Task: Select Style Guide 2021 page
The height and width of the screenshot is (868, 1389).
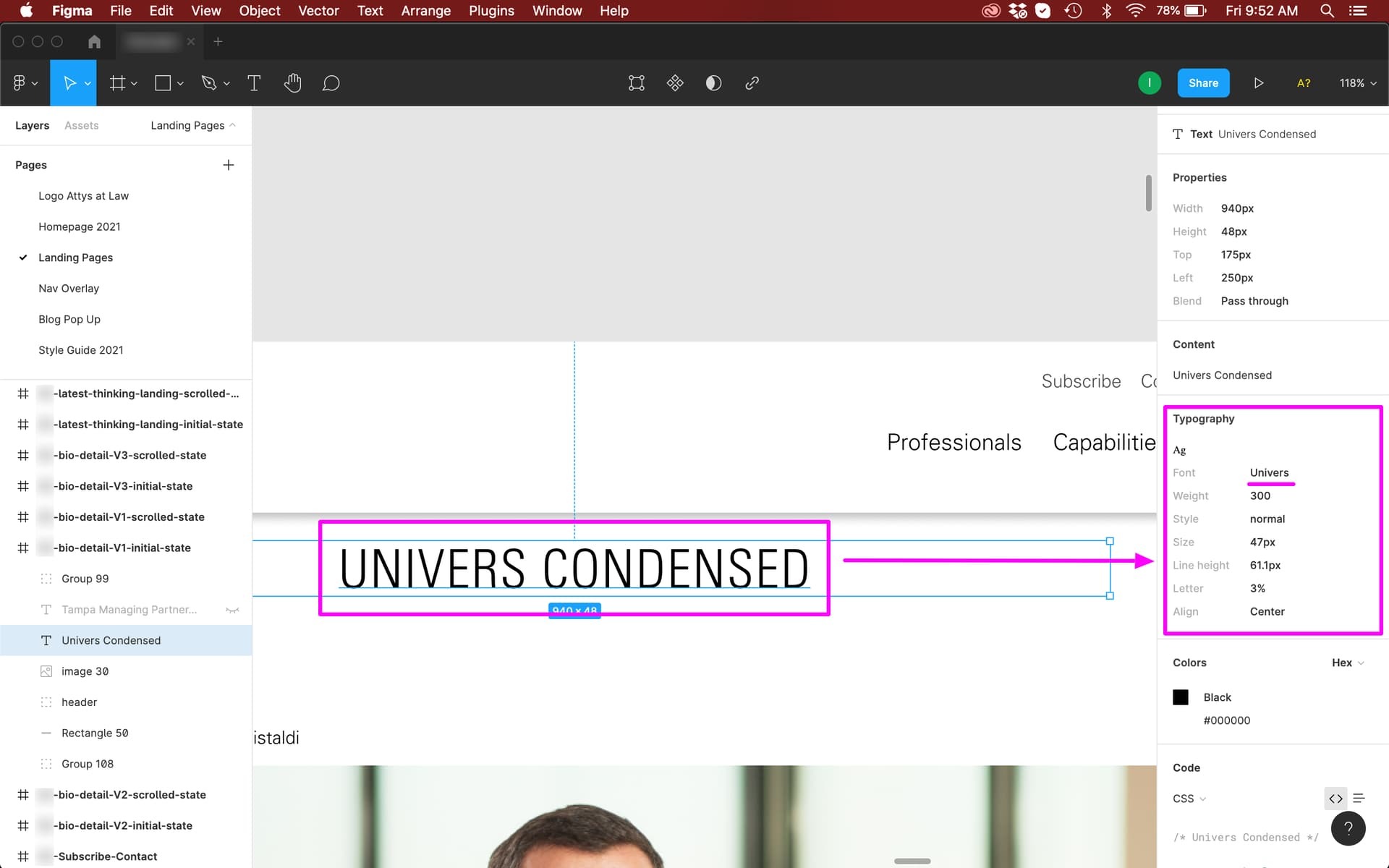Action: point(81,349)
